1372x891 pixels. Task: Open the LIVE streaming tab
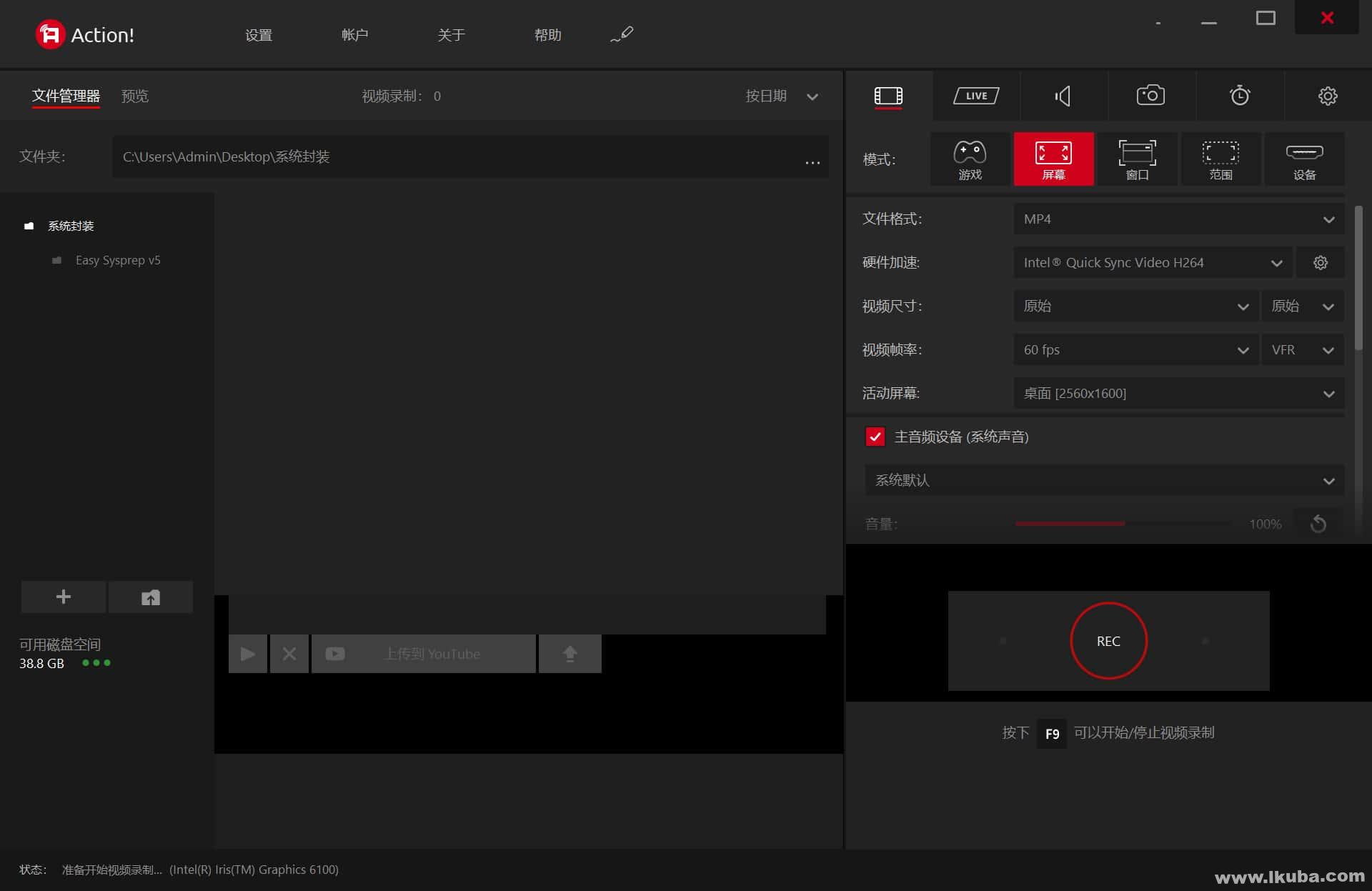976,96
